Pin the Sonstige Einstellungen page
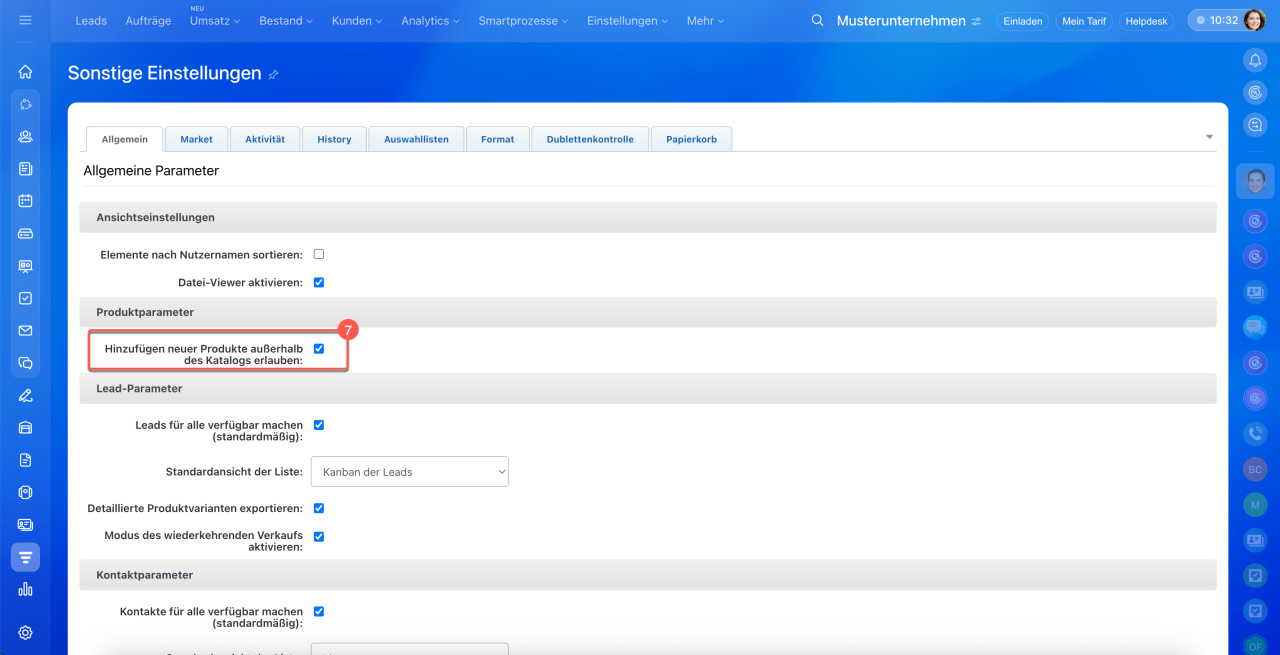The image size is (1280, 655). click(x=274, y=75)
